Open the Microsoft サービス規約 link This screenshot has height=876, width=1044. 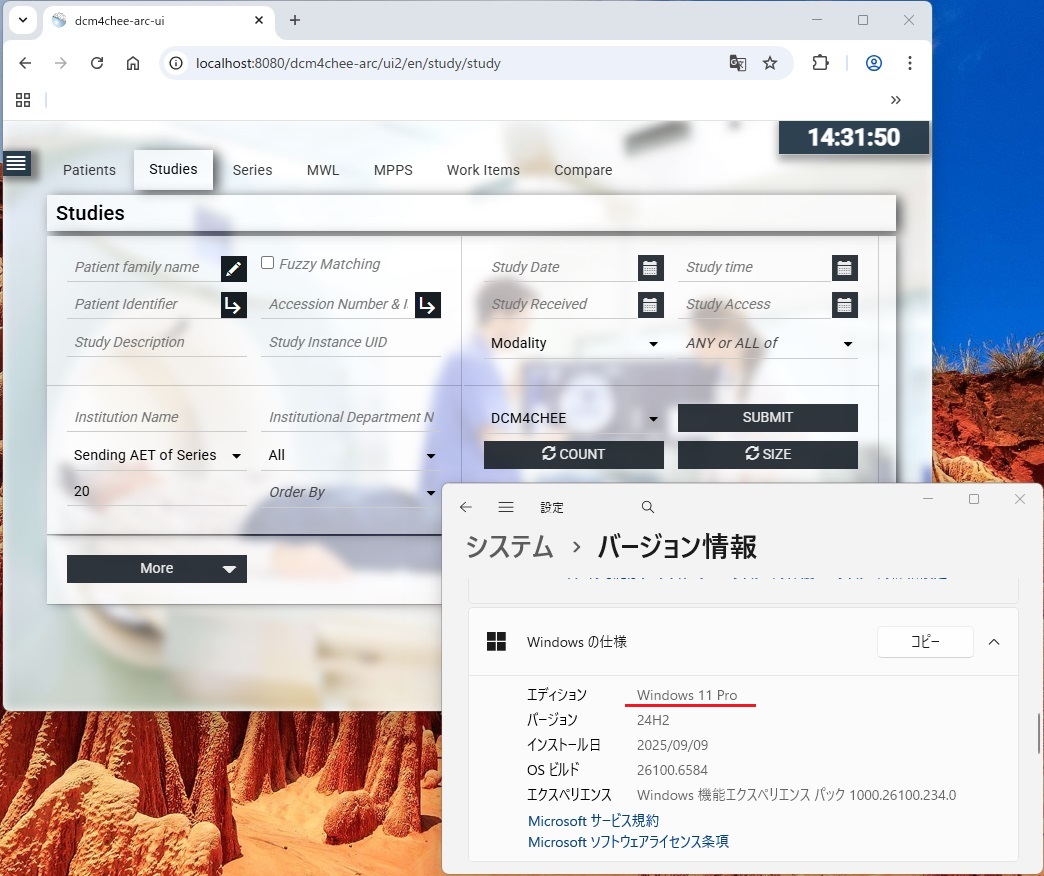pos(594,820)
